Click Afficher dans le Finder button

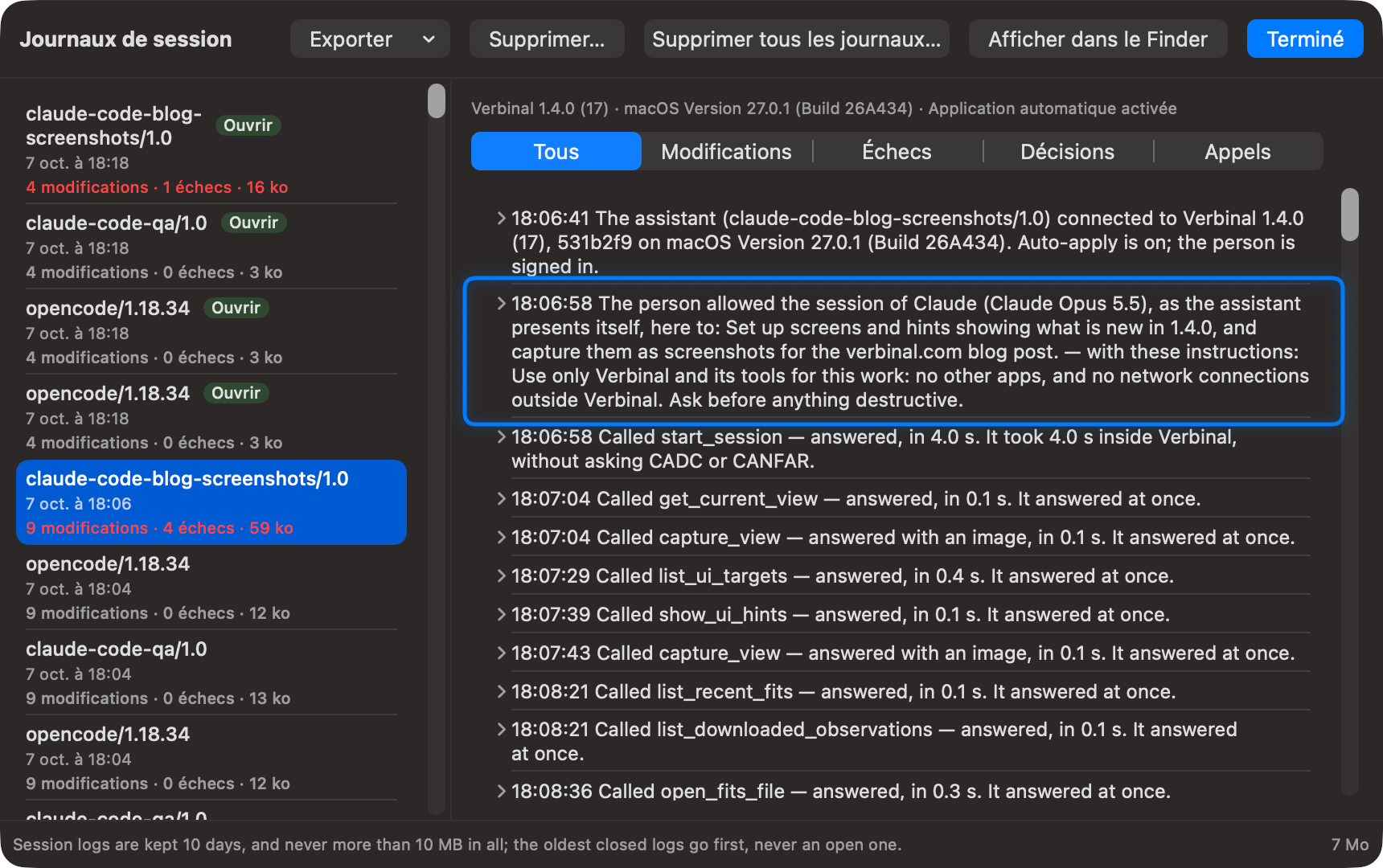point(1098,39)
